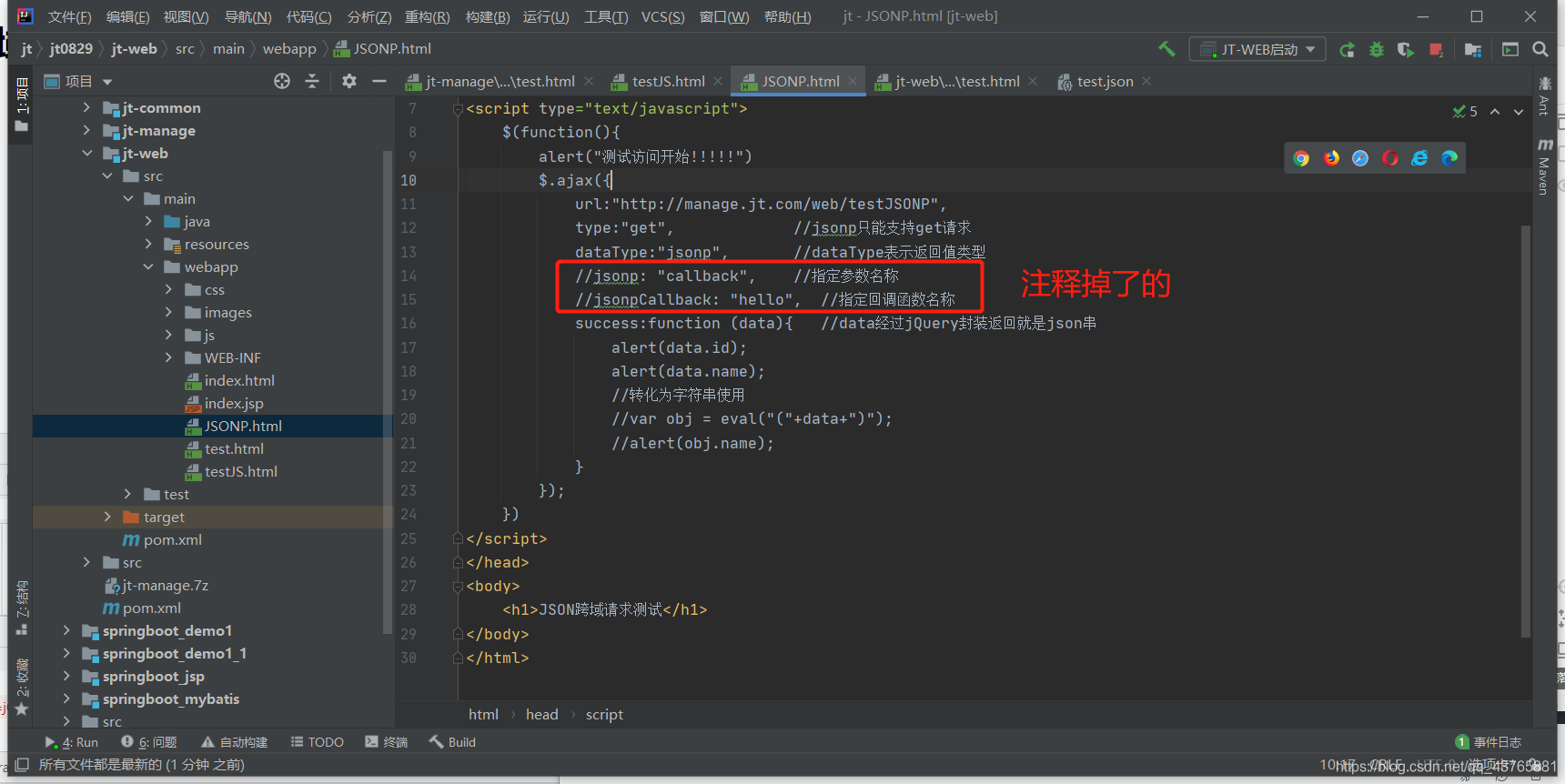1565x784 pixels.
Task: Expand the target folder
Action: click(x=107, y=517)
